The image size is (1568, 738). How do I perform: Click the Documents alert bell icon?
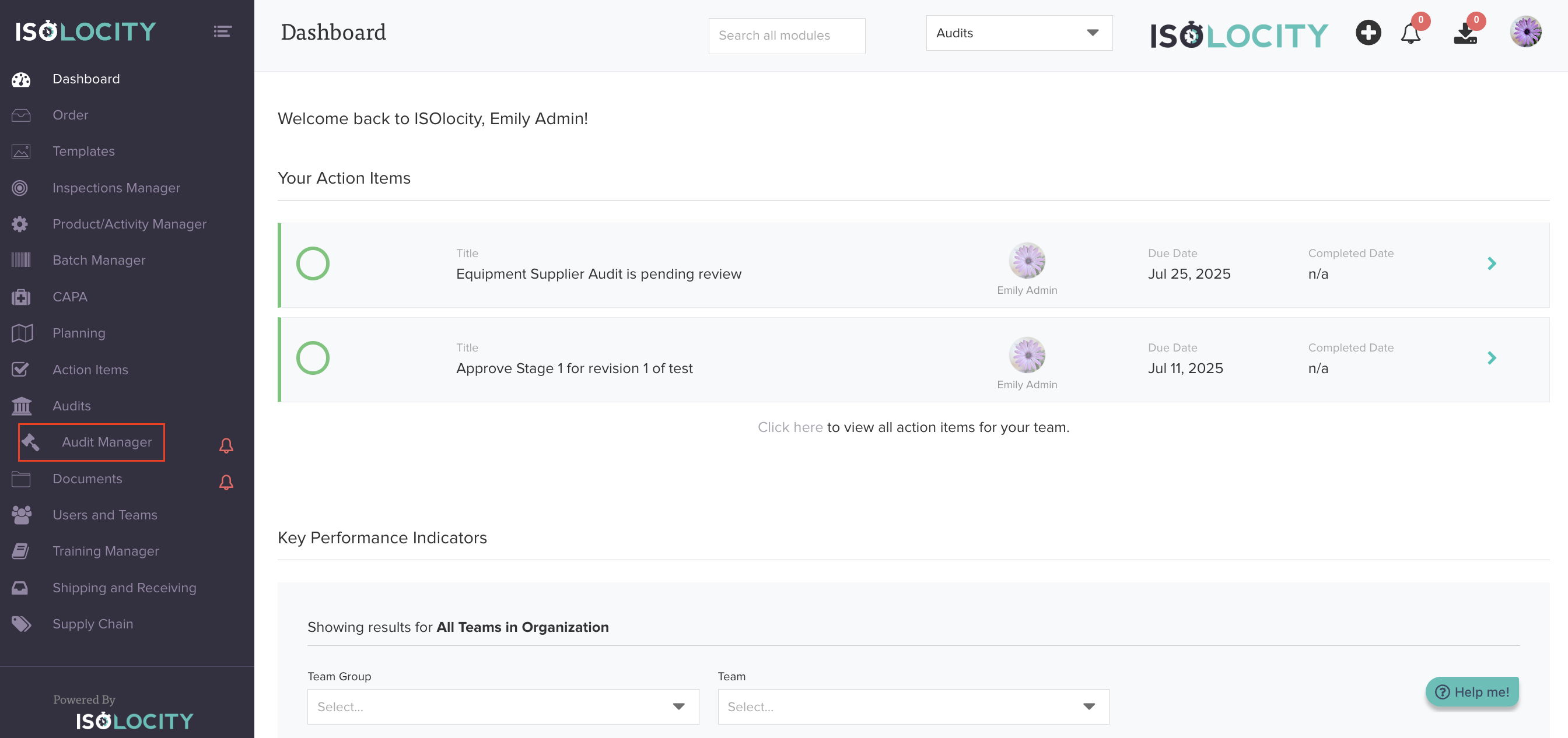(226, 483)
